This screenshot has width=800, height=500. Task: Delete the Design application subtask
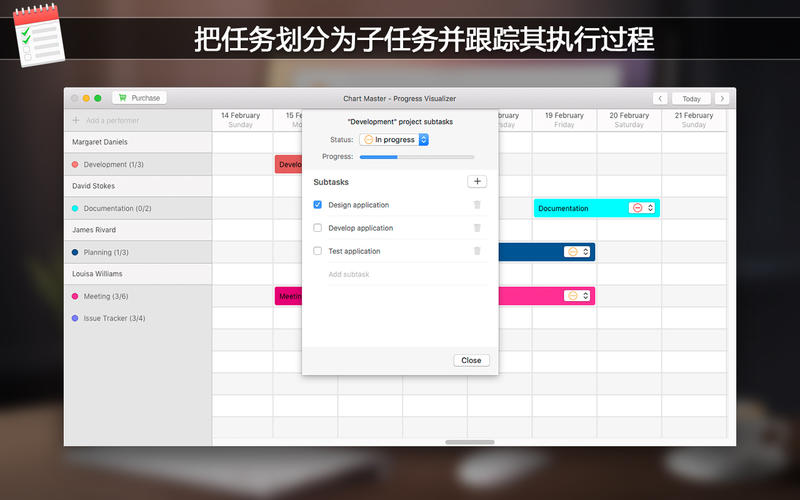point(477,205)
